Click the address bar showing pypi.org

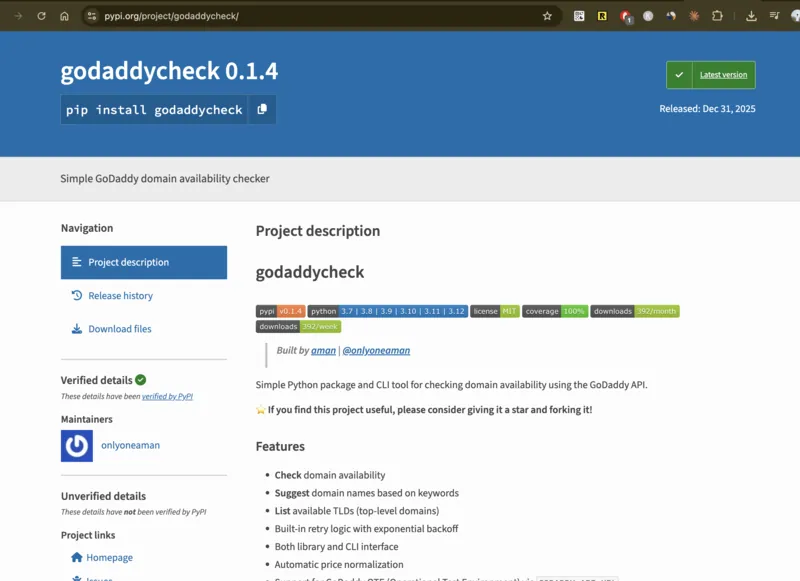point(200,15)
